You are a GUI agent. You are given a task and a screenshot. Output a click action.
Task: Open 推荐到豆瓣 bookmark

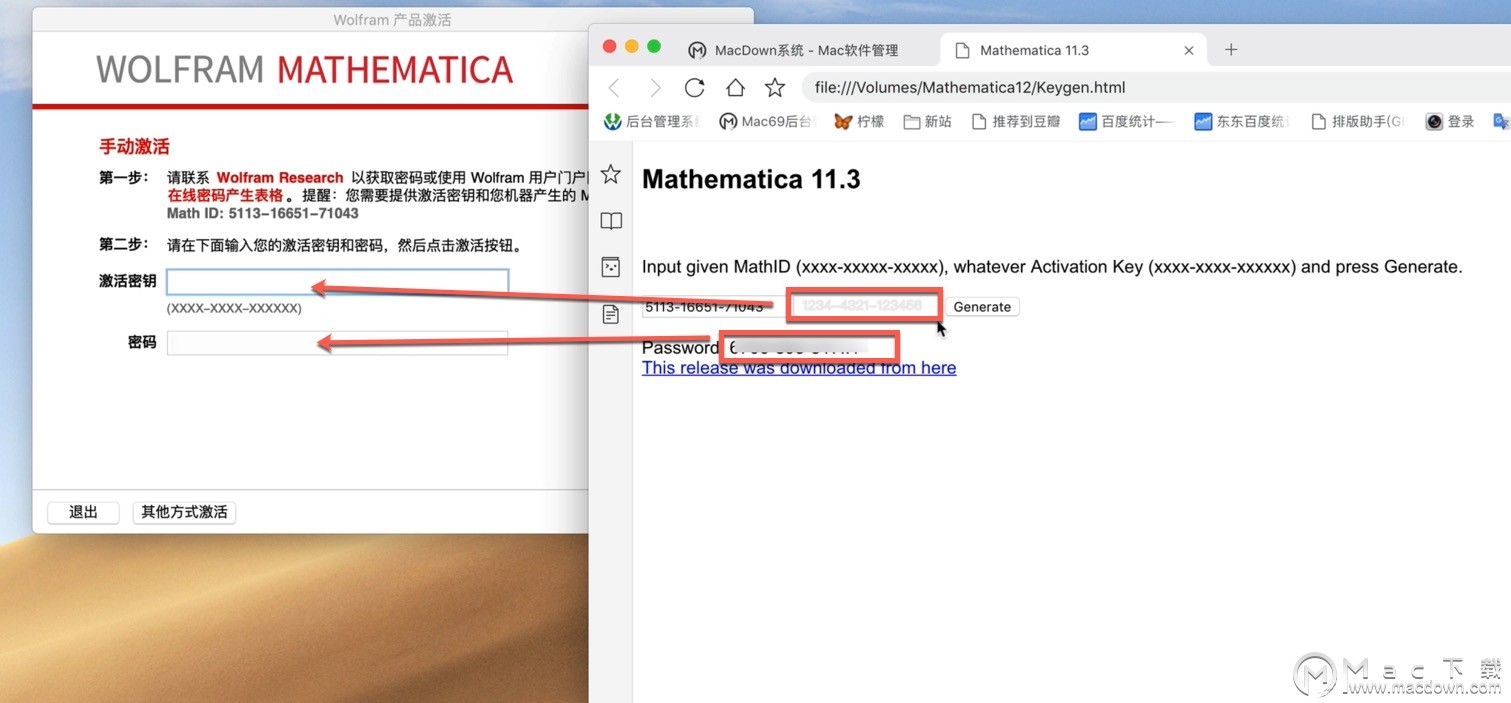pyautogui.click(x=1015, y=122)
